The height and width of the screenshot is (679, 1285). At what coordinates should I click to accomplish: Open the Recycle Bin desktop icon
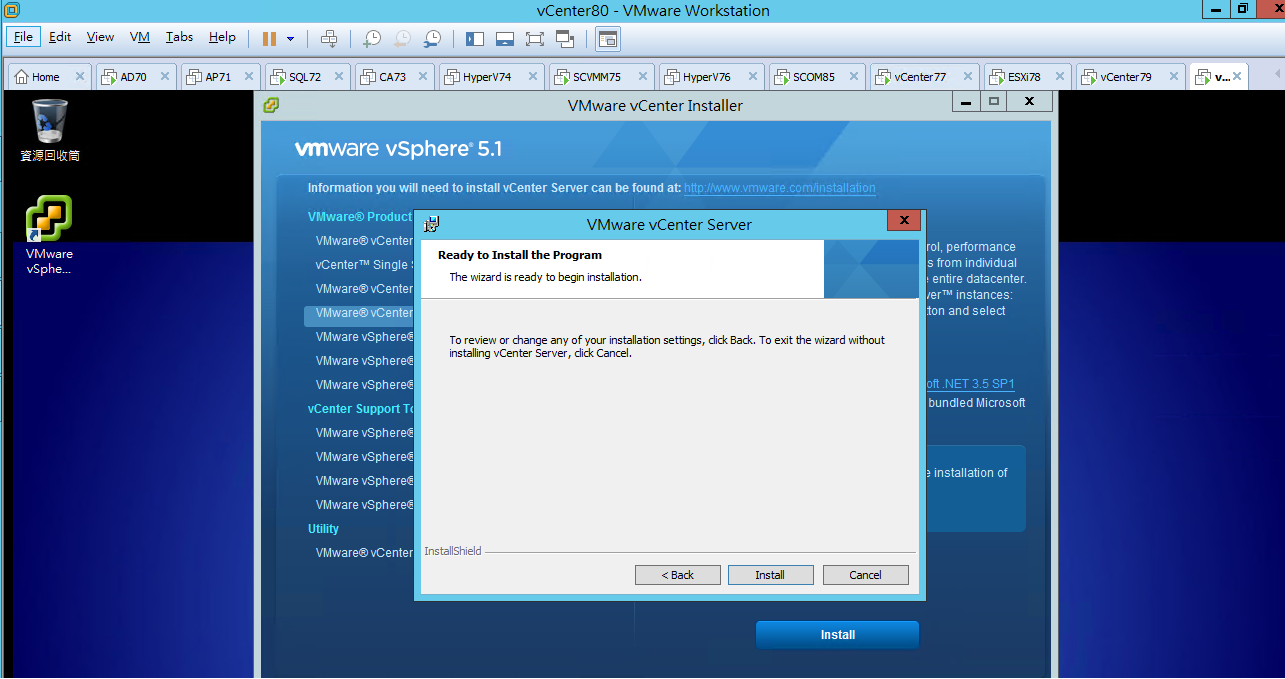pos(50,130)
